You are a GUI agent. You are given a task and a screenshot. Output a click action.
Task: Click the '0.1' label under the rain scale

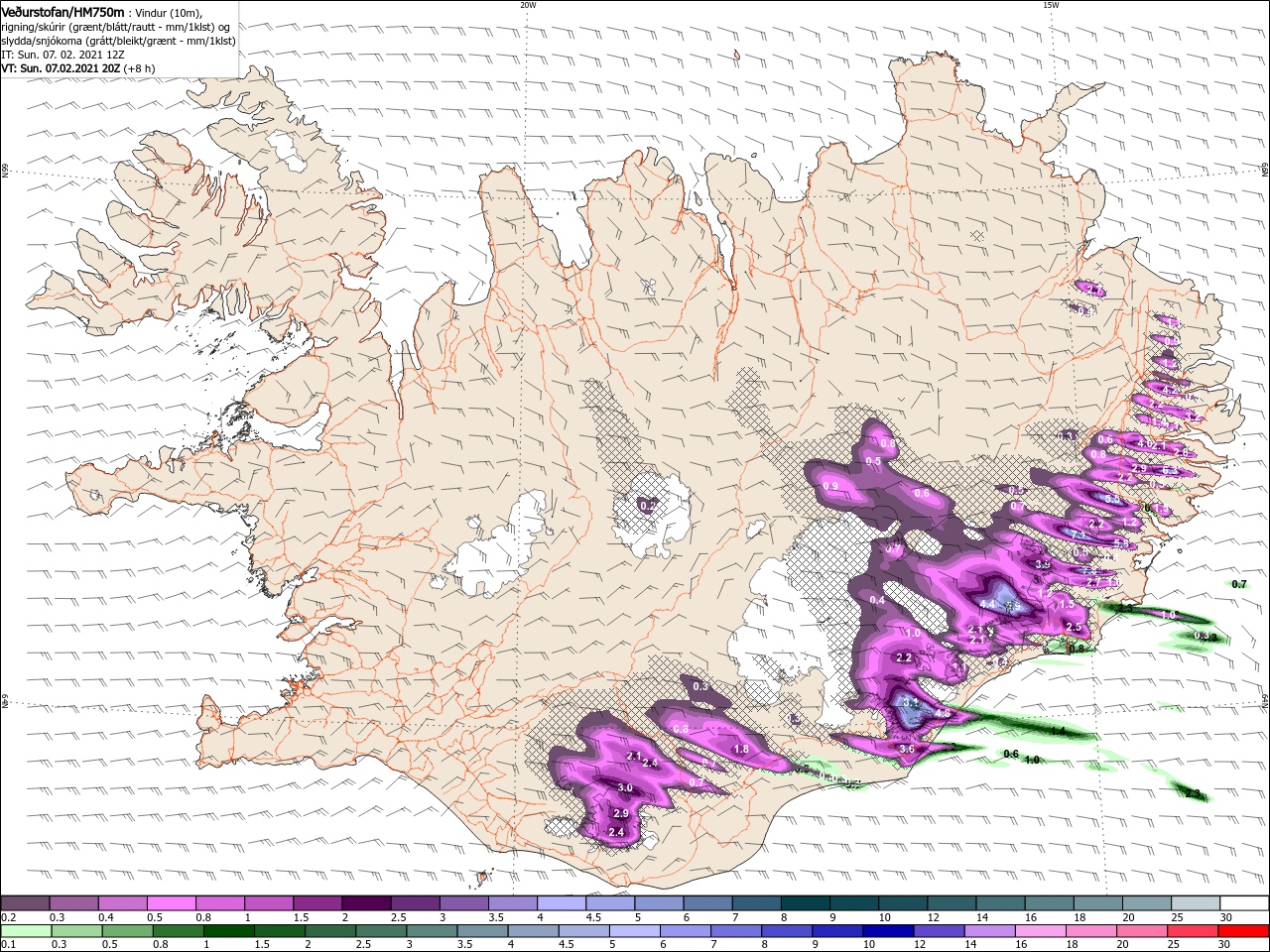coord(8,945)
